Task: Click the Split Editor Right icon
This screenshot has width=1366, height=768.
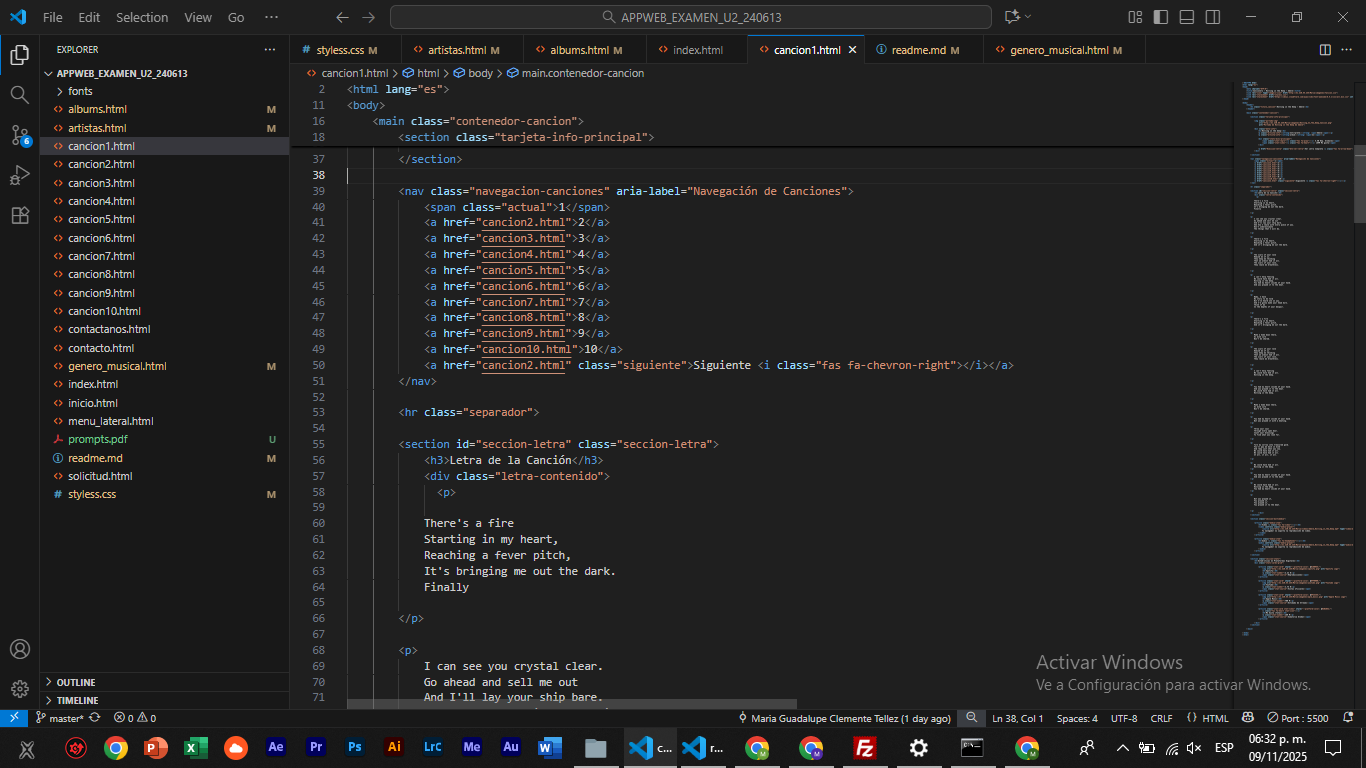Action: point(1325,50)
